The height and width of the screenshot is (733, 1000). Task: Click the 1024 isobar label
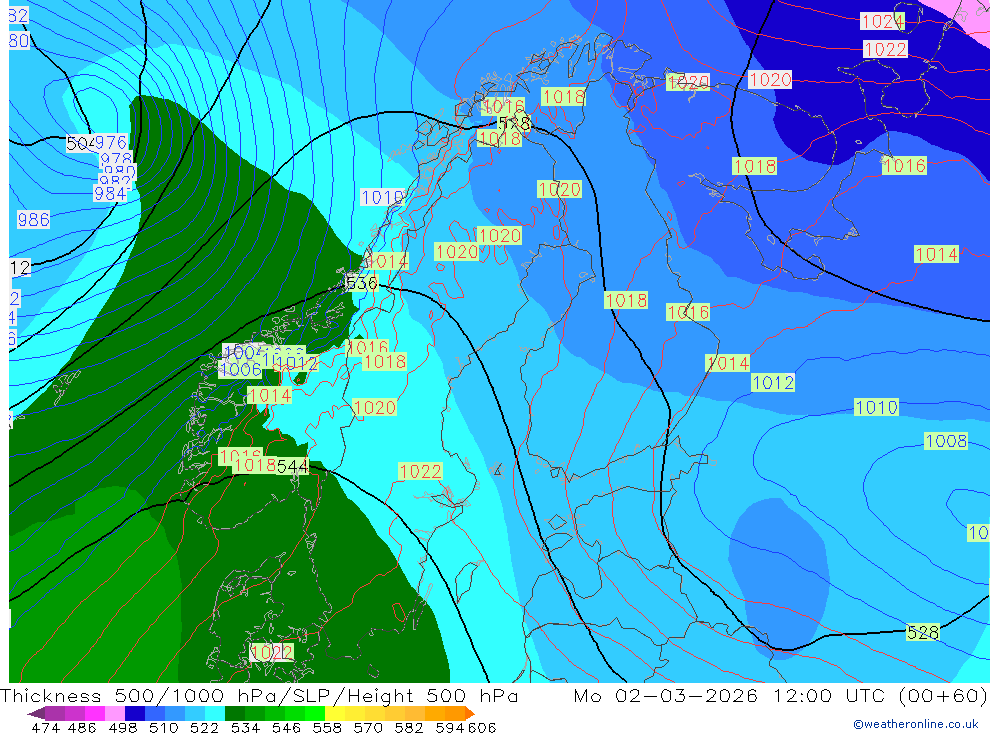point(882,22)
